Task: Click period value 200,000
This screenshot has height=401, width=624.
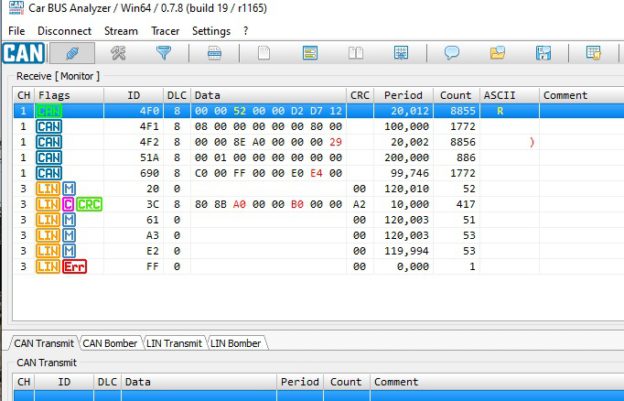Action: [407, 158]
